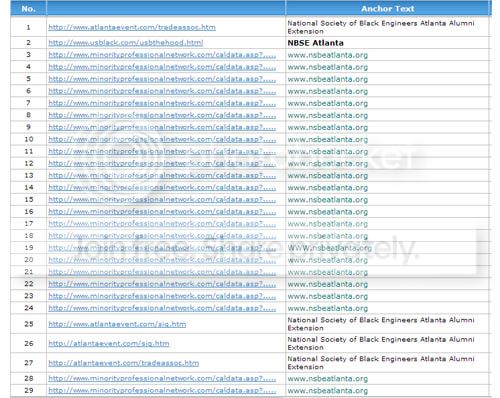Click the minorityprofessionalnetwork link in row 7

tap(162, 103)
